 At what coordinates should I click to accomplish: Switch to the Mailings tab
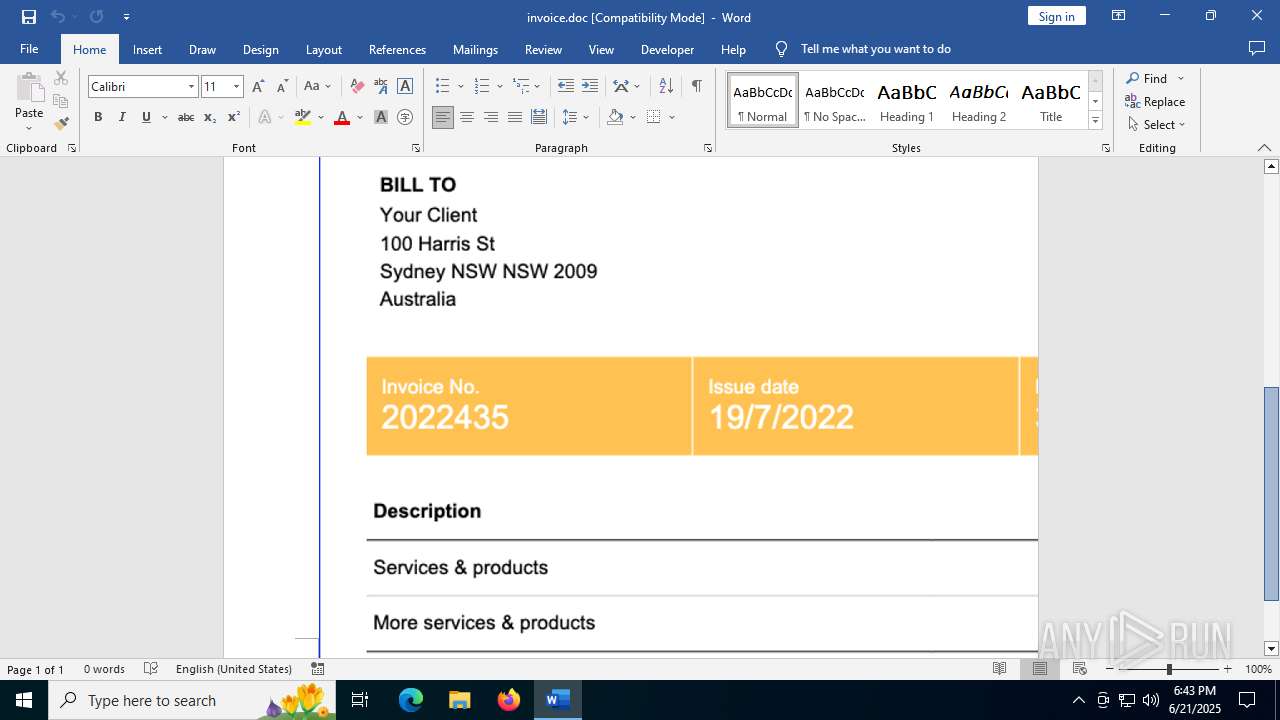[475, 49]
